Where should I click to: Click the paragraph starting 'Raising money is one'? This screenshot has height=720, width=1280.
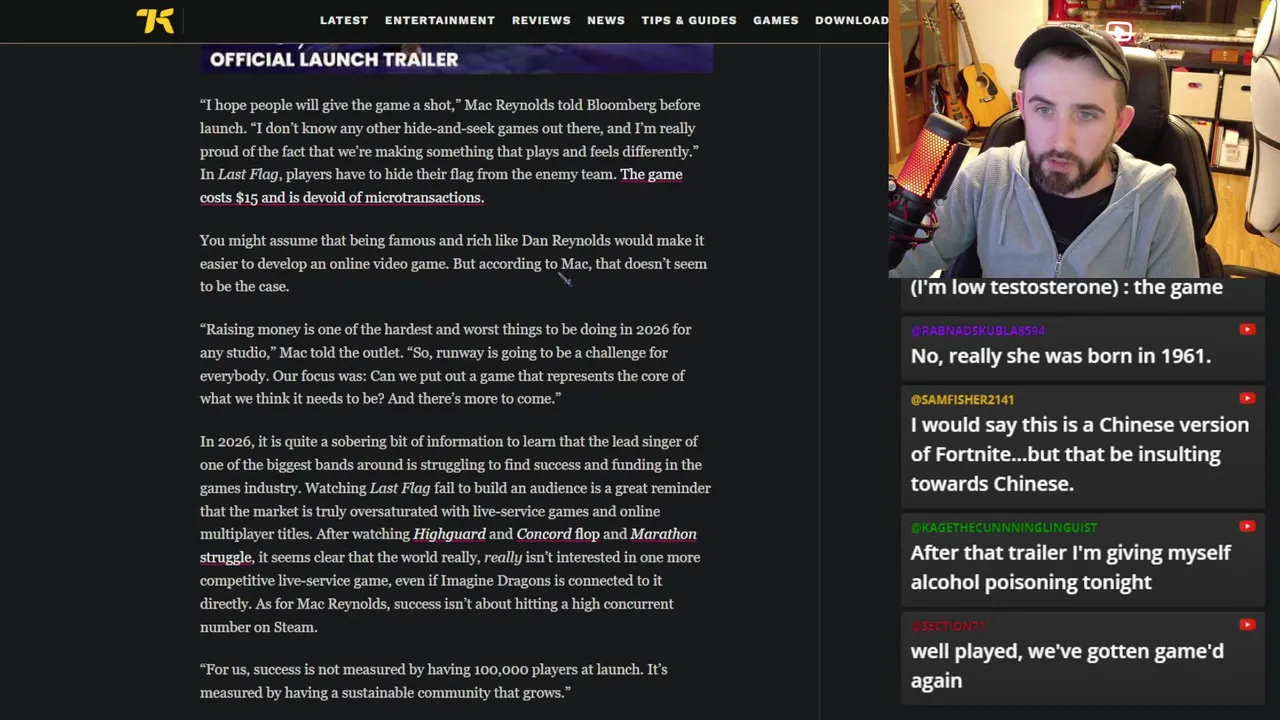point(446,364)
